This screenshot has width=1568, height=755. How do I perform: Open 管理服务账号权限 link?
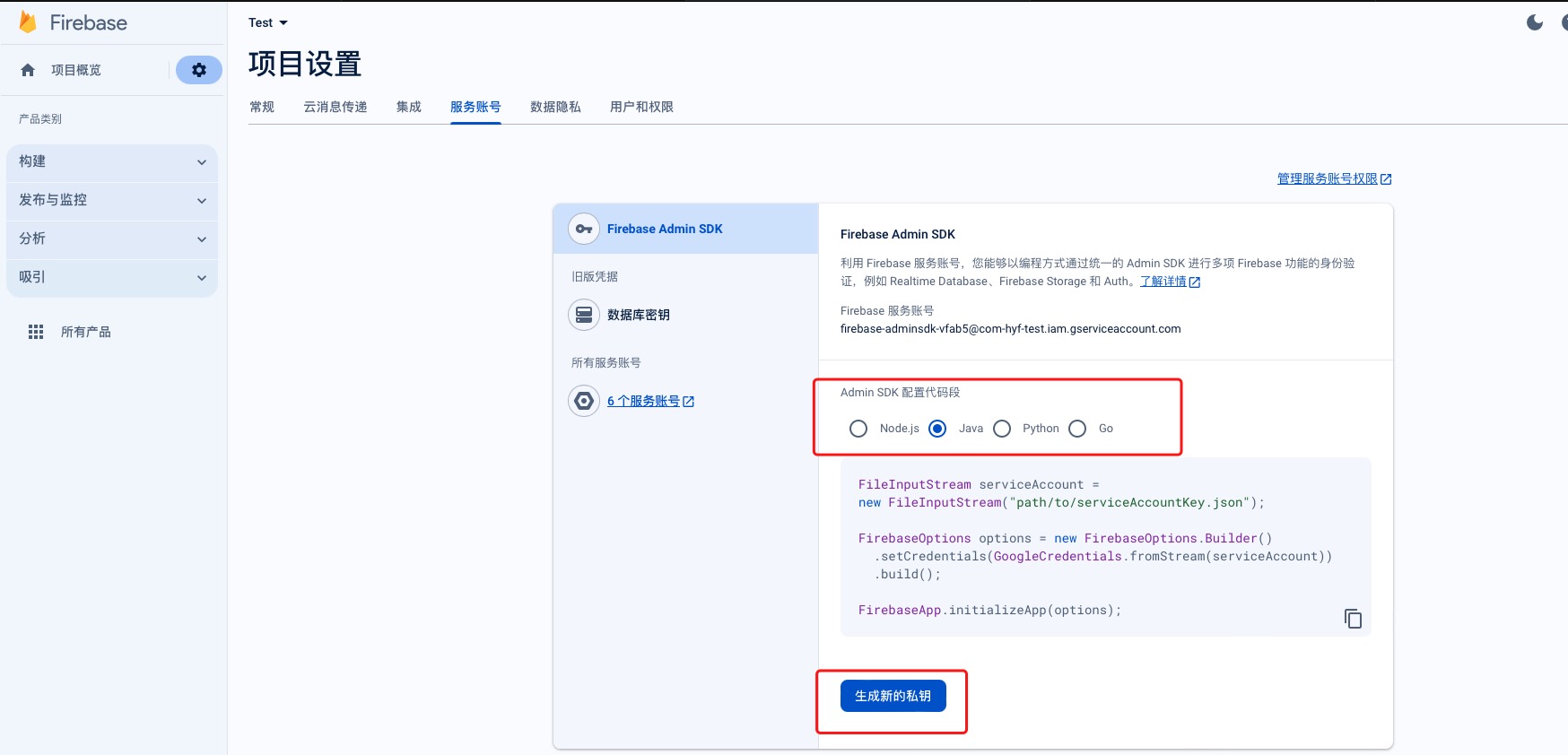tap(1327, 179)
